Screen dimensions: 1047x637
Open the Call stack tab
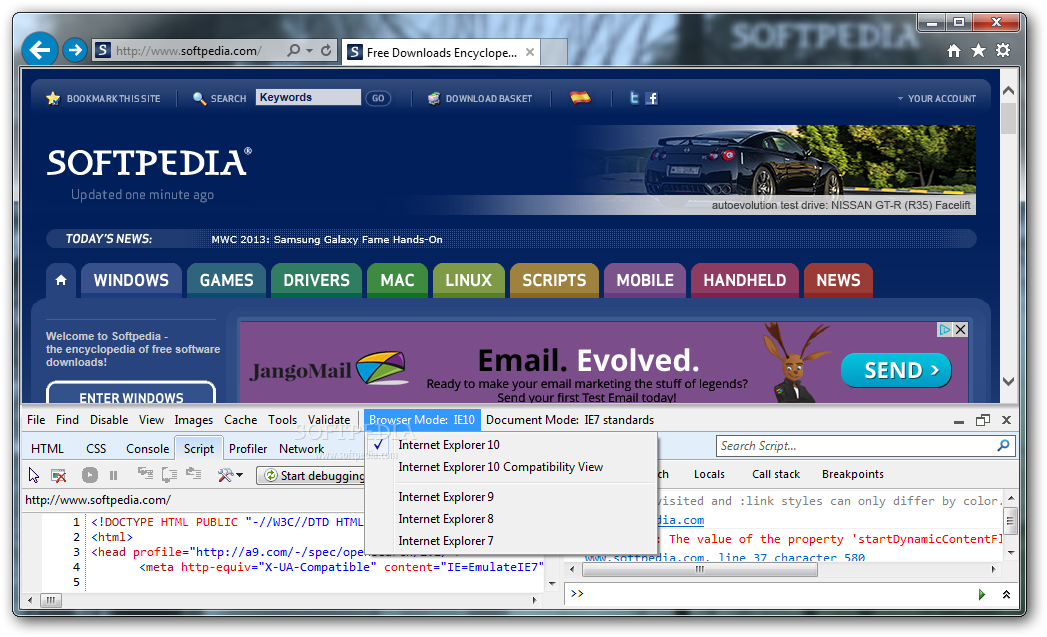click(776, 474)
